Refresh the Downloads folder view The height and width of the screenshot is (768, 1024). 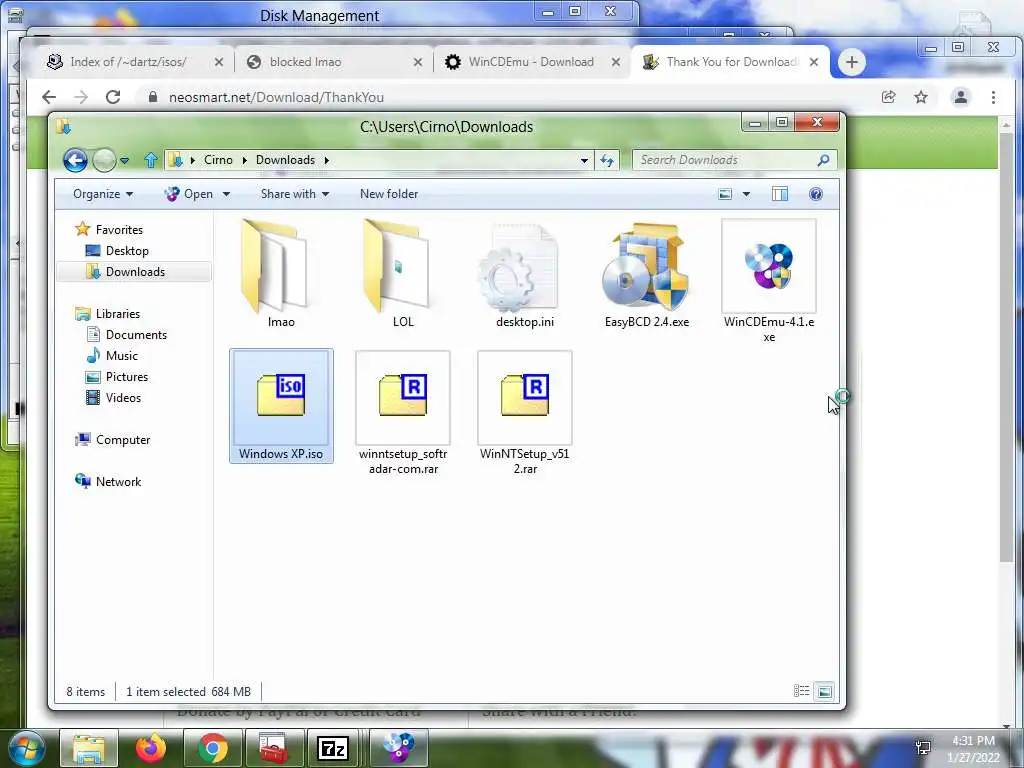(x=607, y=160)
